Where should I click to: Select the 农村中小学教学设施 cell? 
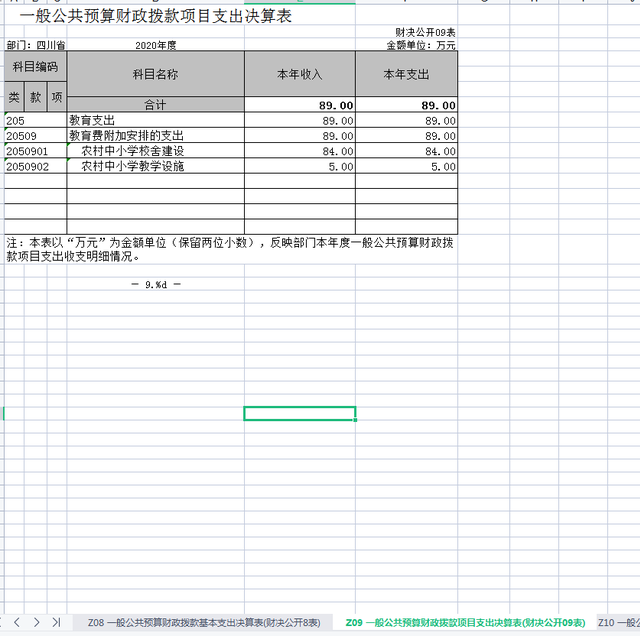click(155, 166)
